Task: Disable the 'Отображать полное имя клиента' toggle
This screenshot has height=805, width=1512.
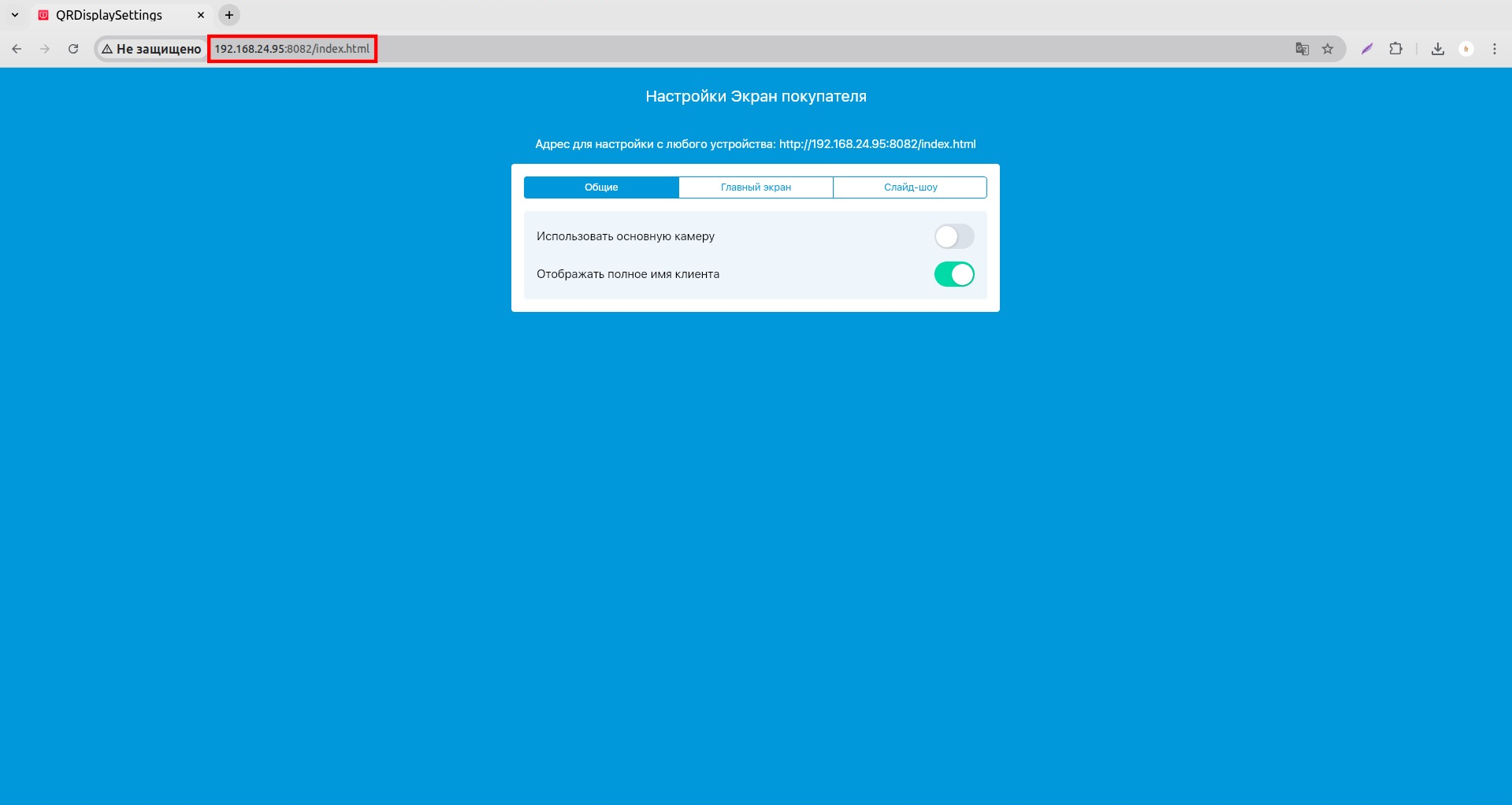Action: pyautogui.click(x=953, y=274)
